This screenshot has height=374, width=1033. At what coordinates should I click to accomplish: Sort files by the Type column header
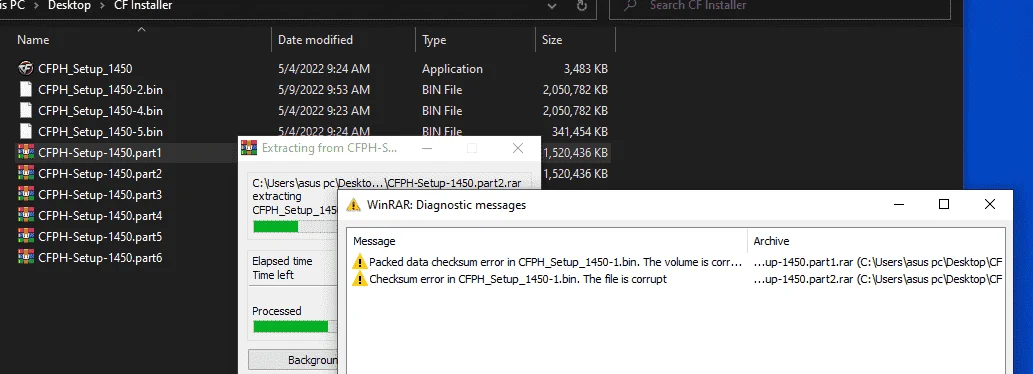click(434, 40)
